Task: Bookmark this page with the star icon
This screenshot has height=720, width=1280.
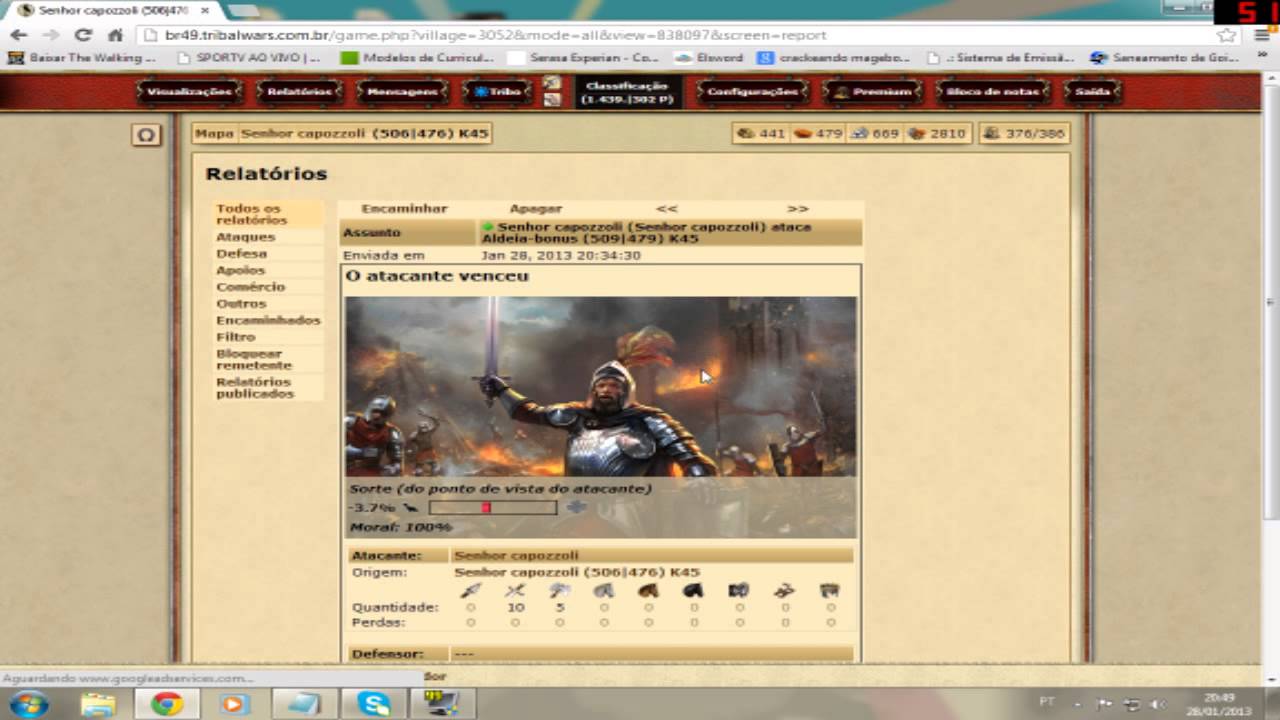Action: (1227, 35)
